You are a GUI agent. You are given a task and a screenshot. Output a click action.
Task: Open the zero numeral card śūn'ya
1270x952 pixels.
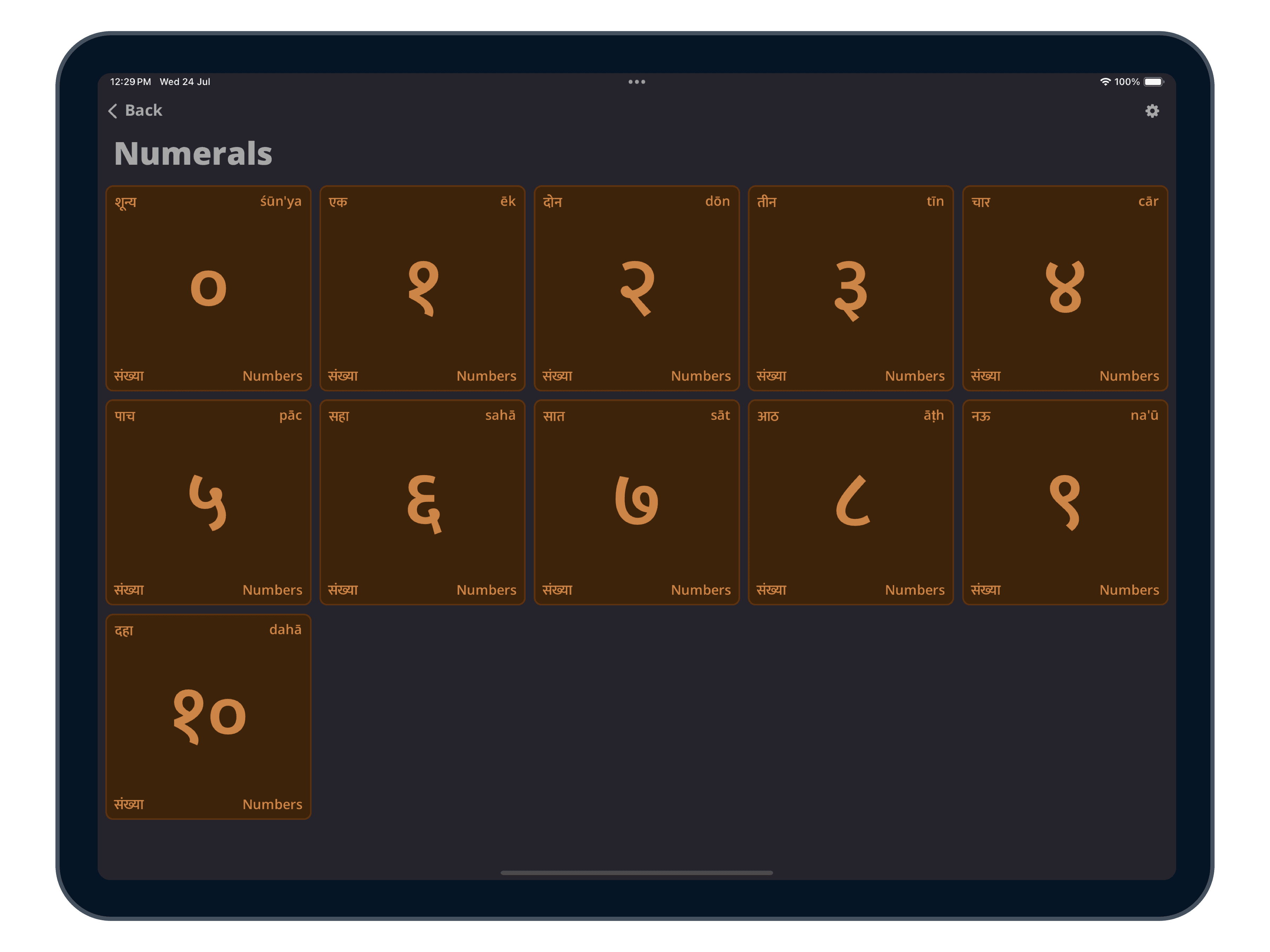pyautogui.click(x=208, y=288)
